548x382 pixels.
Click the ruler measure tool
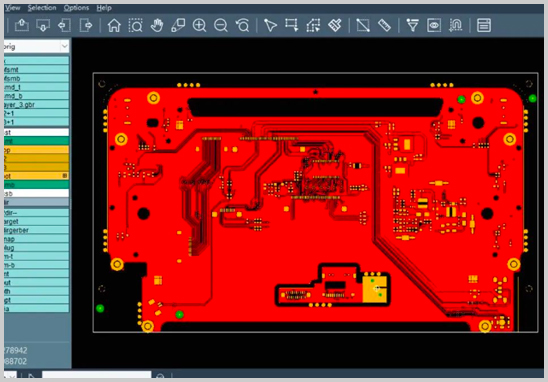click(384, 25)
